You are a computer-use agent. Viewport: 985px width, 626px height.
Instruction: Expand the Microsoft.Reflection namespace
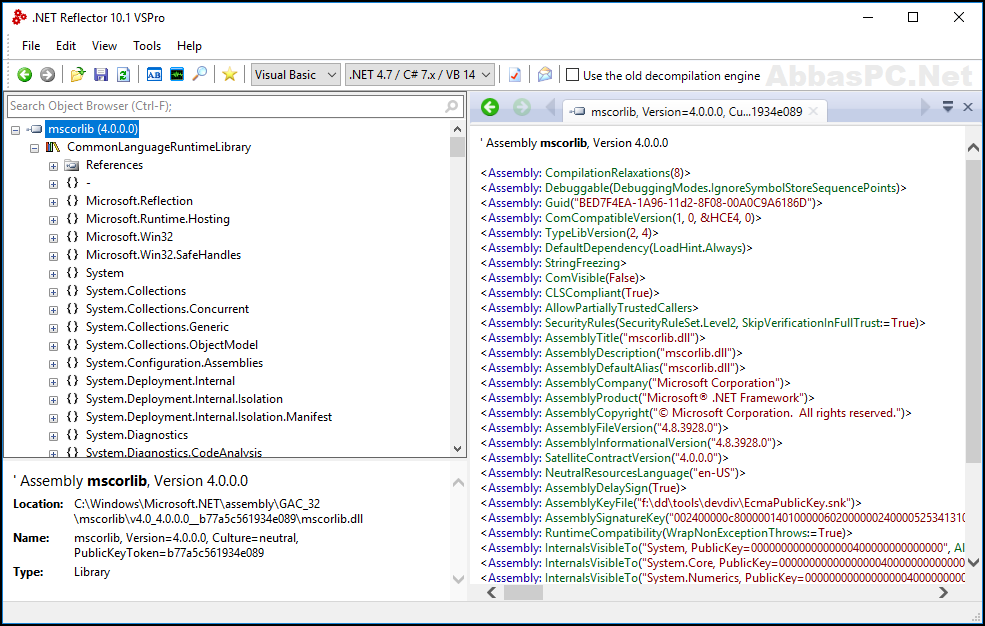tap(53, 202)
